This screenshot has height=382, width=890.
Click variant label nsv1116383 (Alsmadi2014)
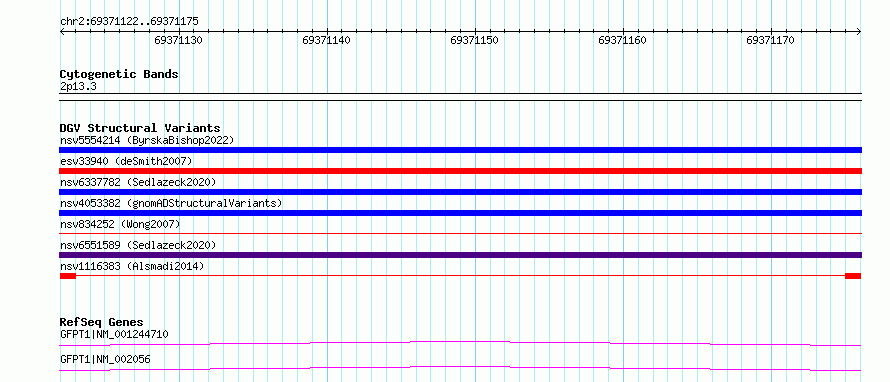[132, 266]
